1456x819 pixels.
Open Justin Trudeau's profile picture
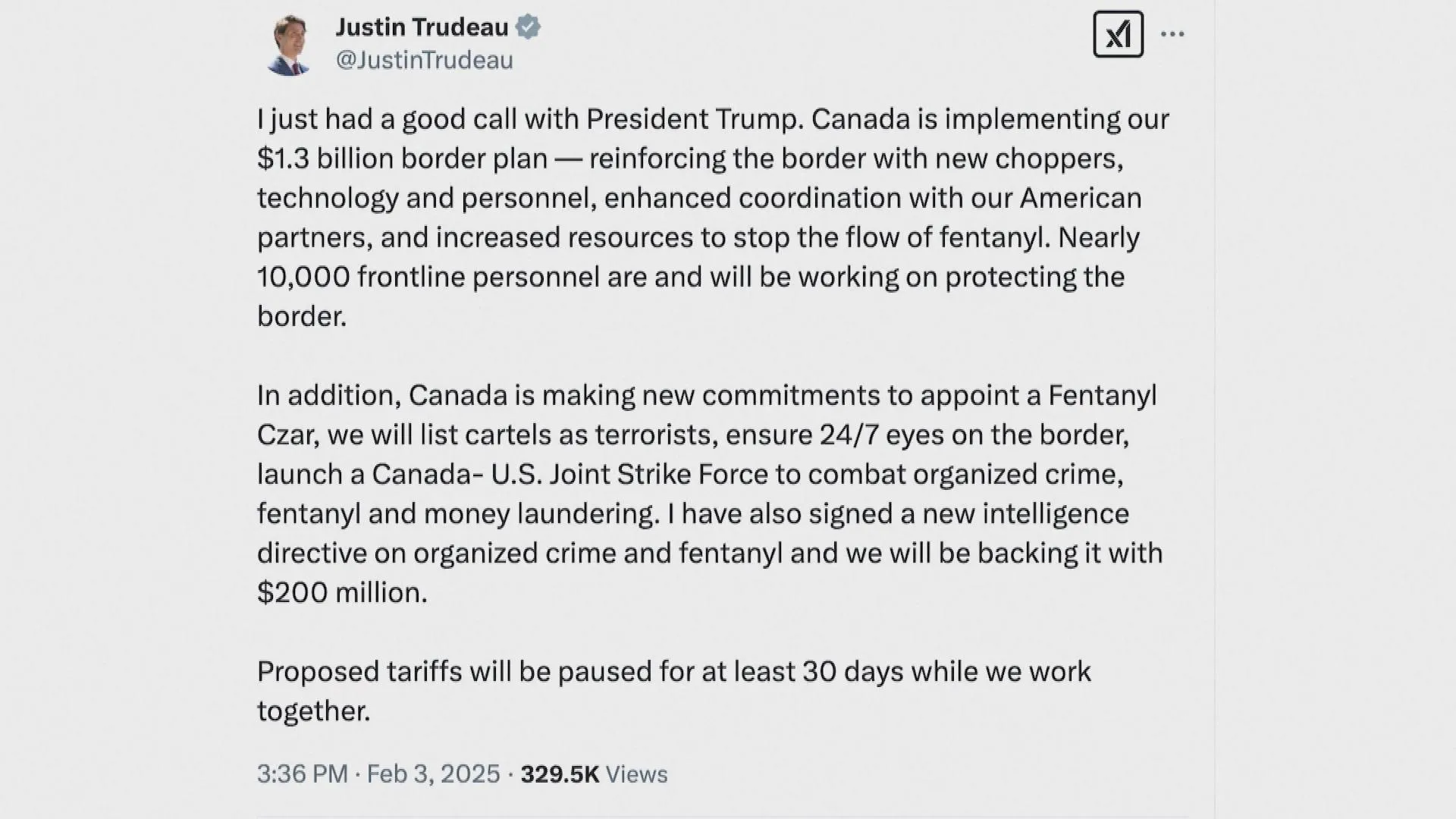[288, 45]
